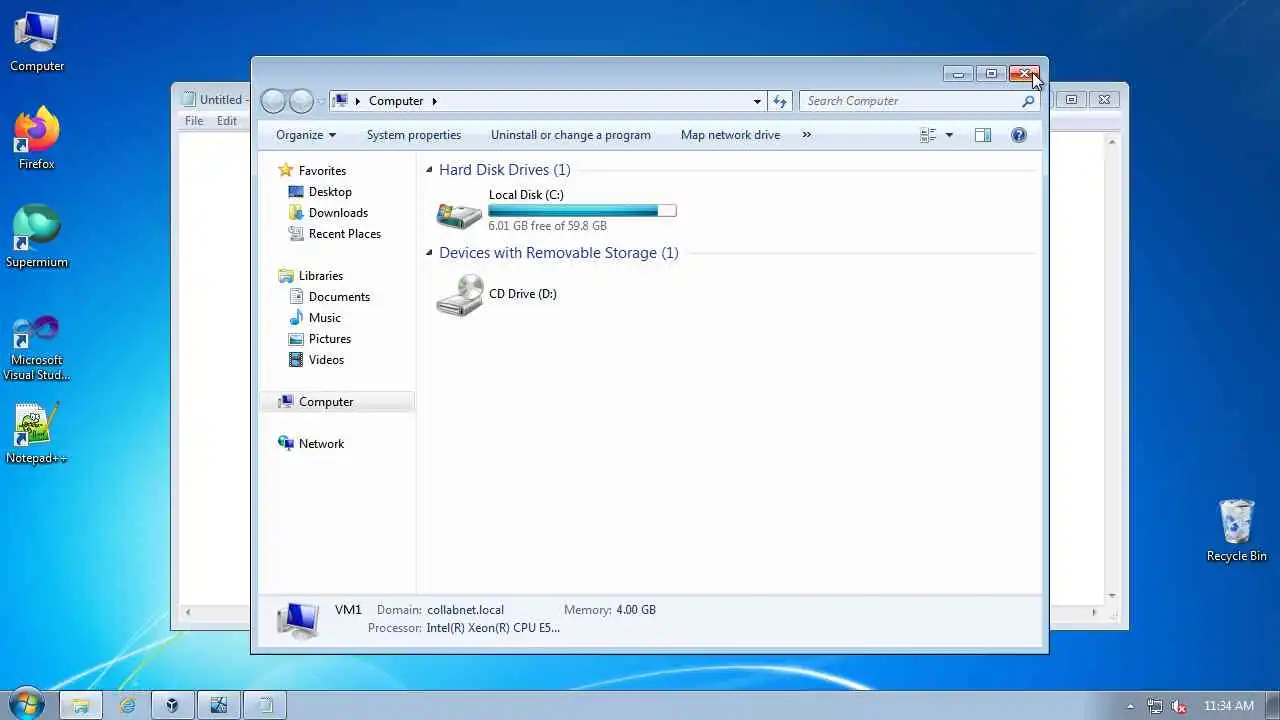
Task: Click the Notepad taskbar button
Action: pos(265,705)
